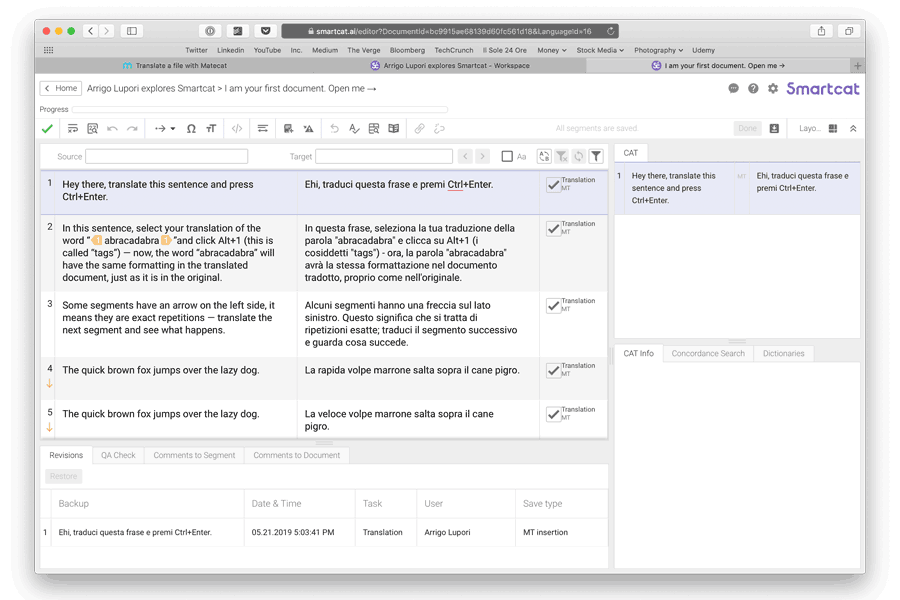Viewport: 900px width, 600px height.
Task: Toggle confirmation checkbox for segment 4
Action: coord(553,370)
